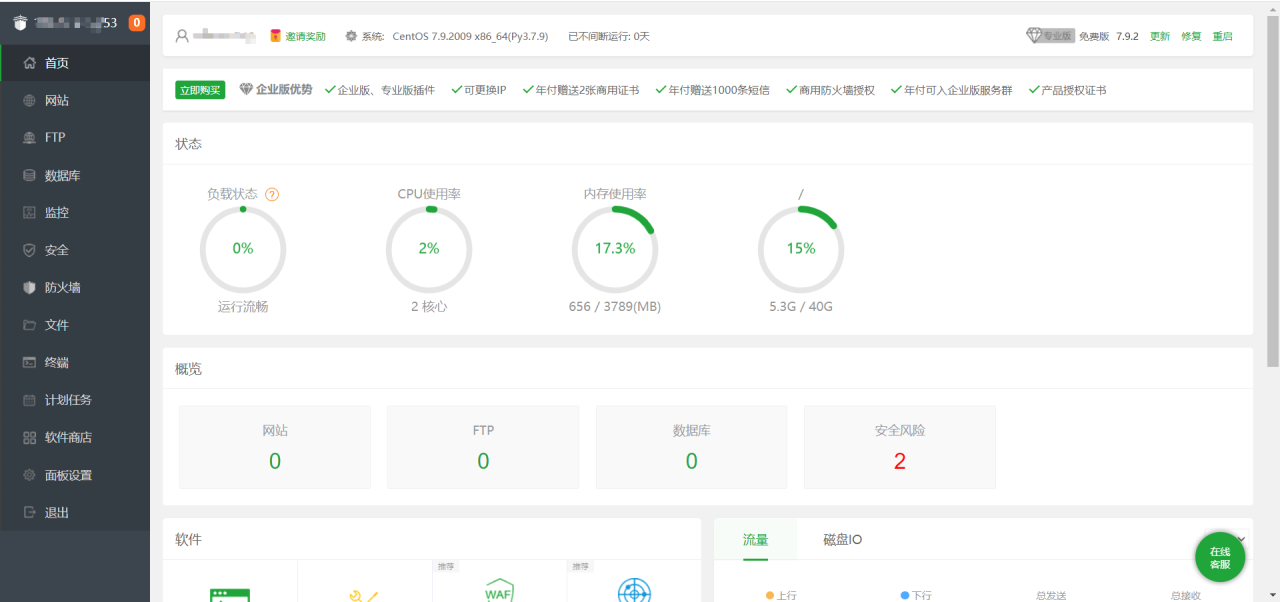The height and width of the screenshot is (602, 1280).
Task: Click the CPU usage circular gauge
Action: 429,249
